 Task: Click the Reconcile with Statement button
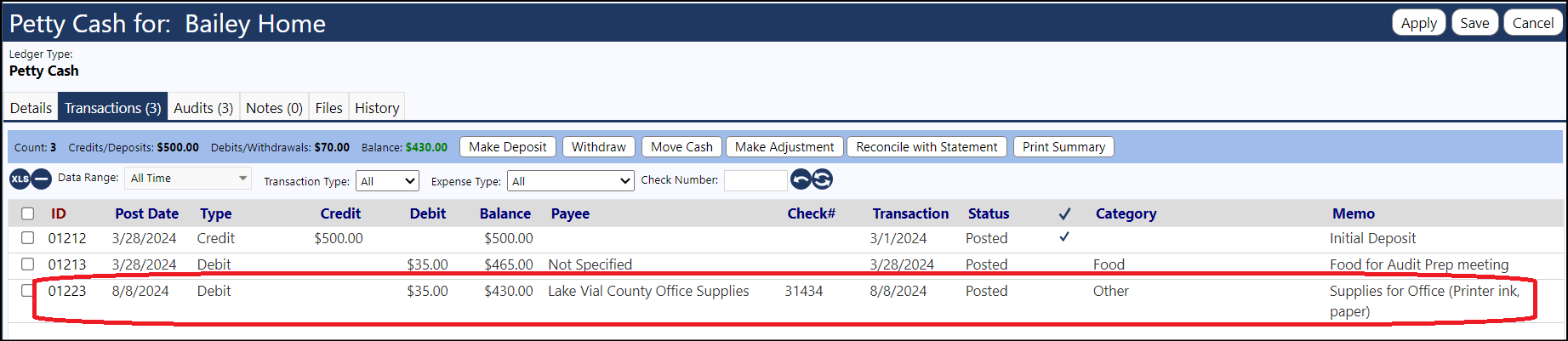click(x=927, y=147)
